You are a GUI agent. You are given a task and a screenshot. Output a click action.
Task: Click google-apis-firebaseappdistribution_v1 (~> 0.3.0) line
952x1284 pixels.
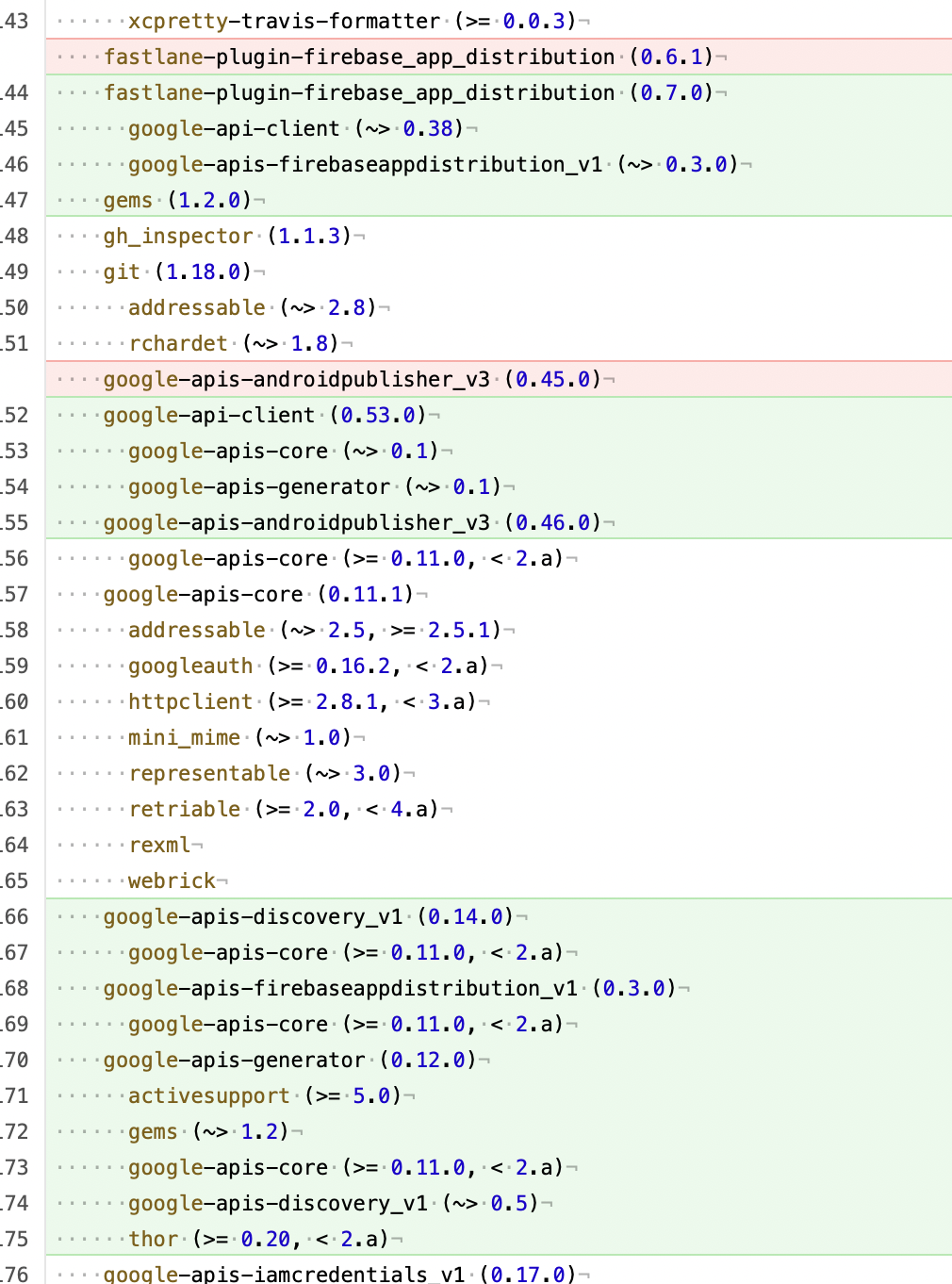[x=500, y=164]
